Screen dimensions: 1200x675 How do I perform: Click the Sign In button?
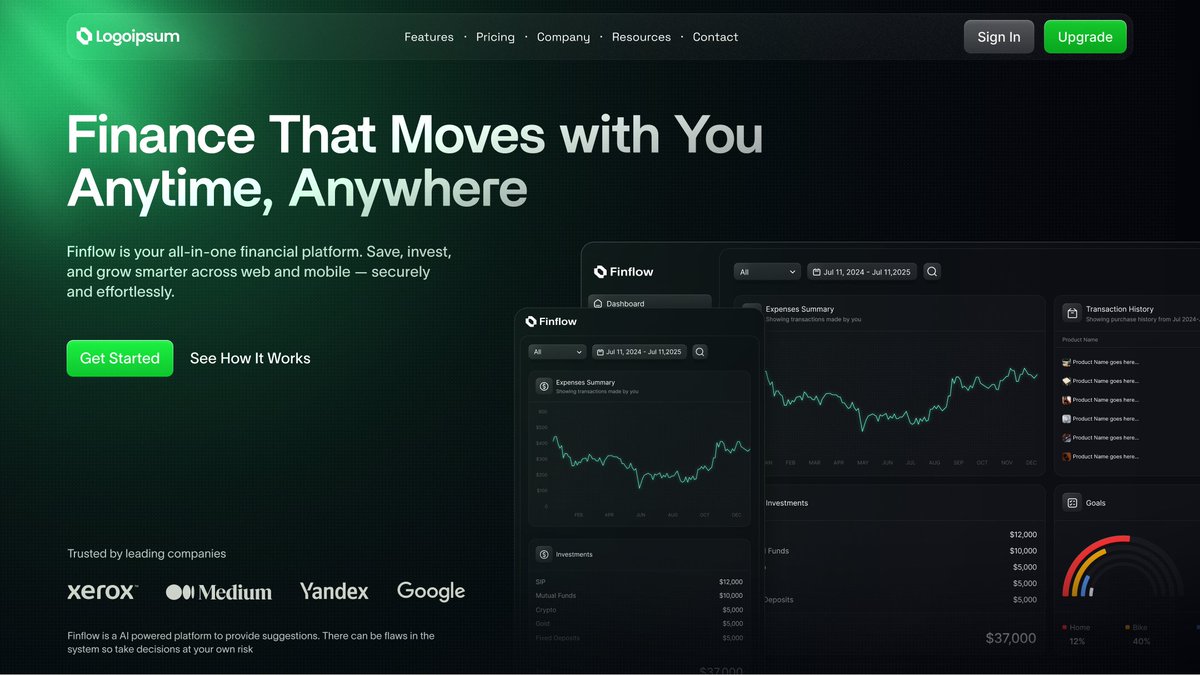click(999, 37)
